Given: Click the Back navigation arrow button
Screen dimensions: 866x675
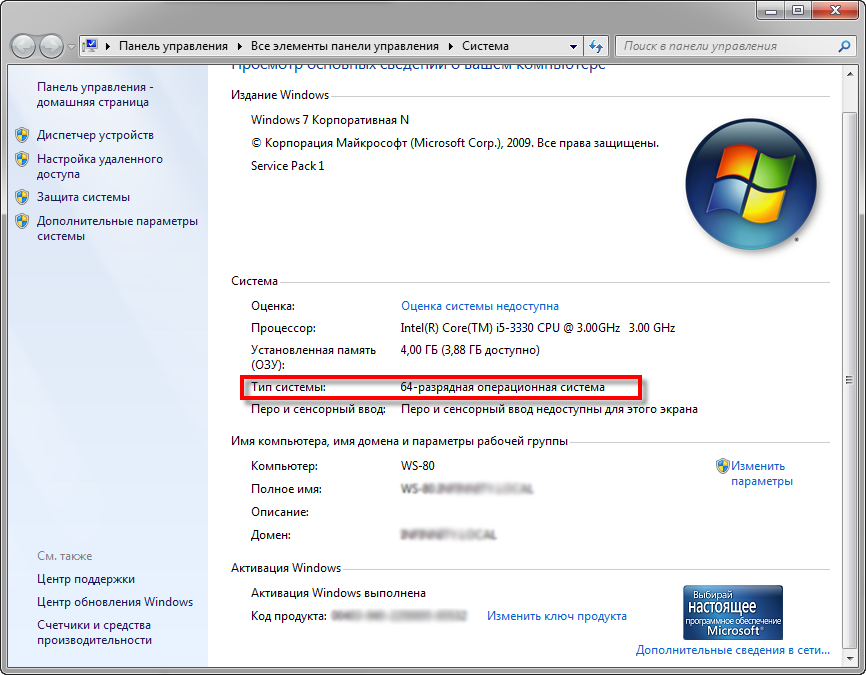Looking at the screenshot, I should pos(23,46).
